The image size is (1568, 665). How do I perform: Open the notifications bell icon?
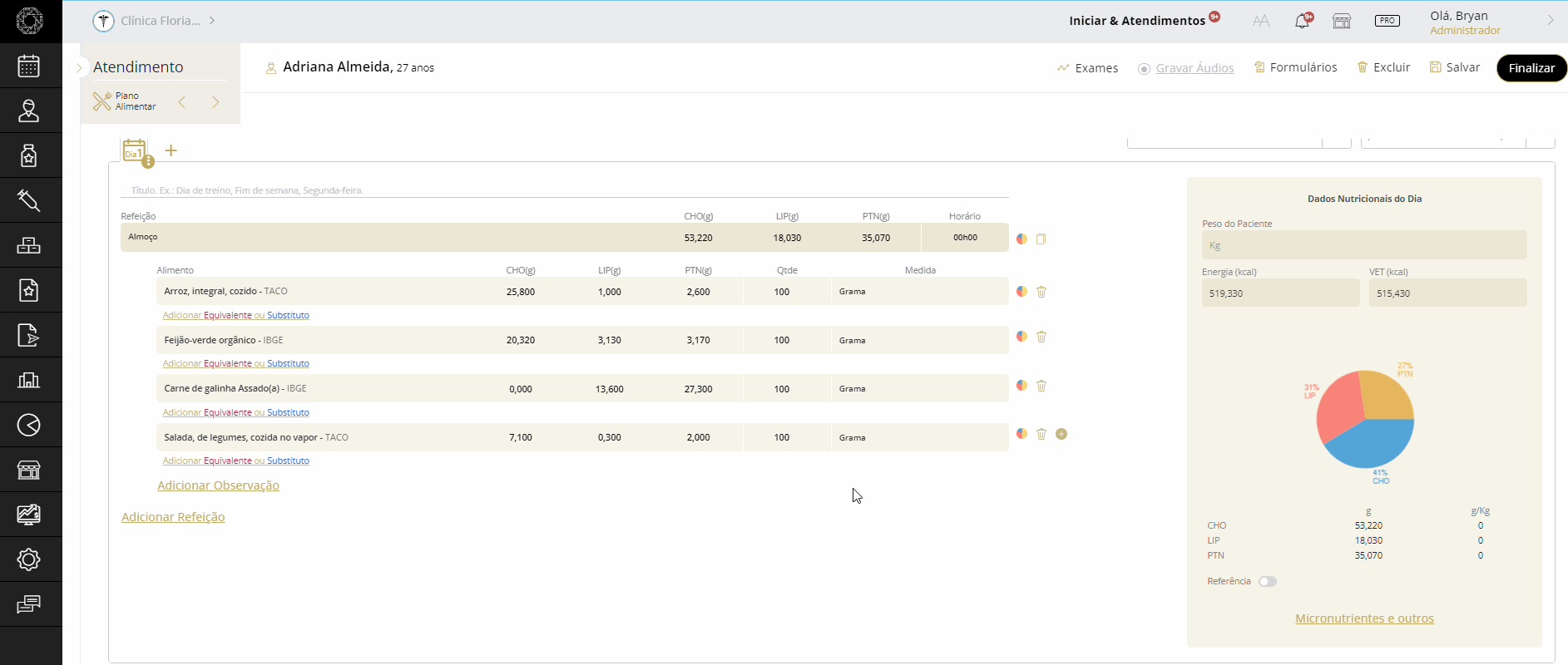(x=1302, y=22)
